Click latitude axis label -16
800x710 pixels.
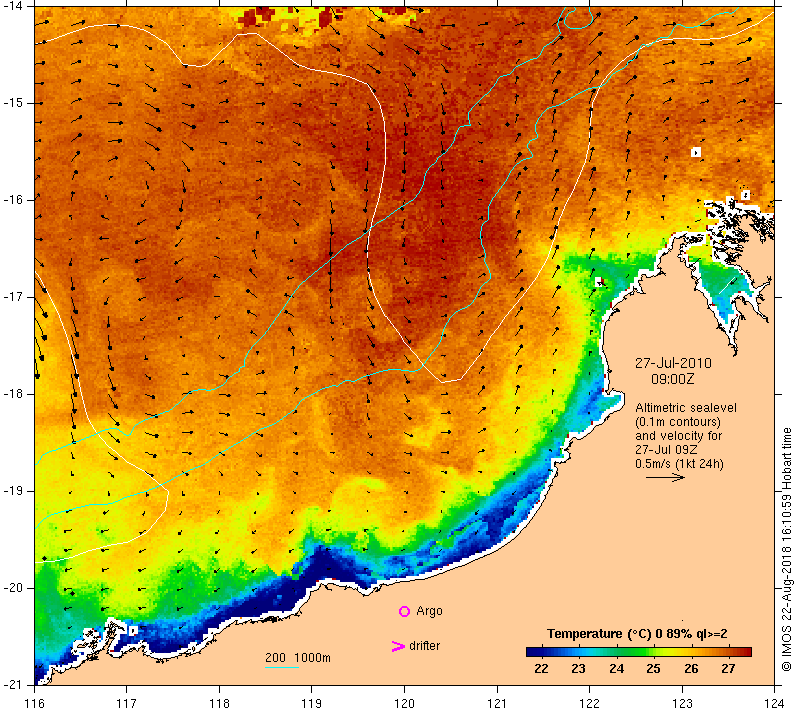pos(12,200)
